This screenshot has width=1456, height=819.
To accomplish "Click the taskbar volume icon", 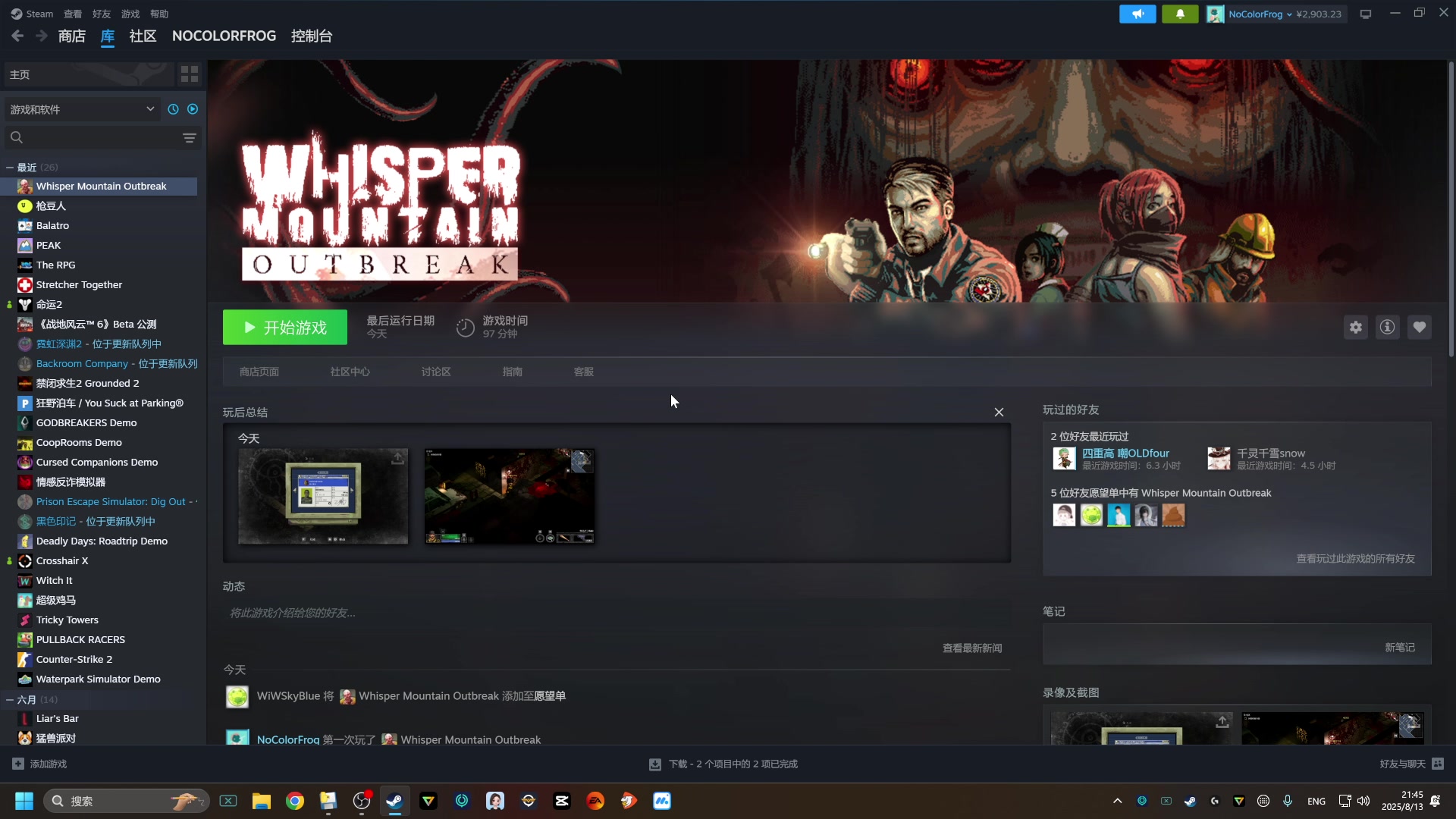I will coord(1363,801).
